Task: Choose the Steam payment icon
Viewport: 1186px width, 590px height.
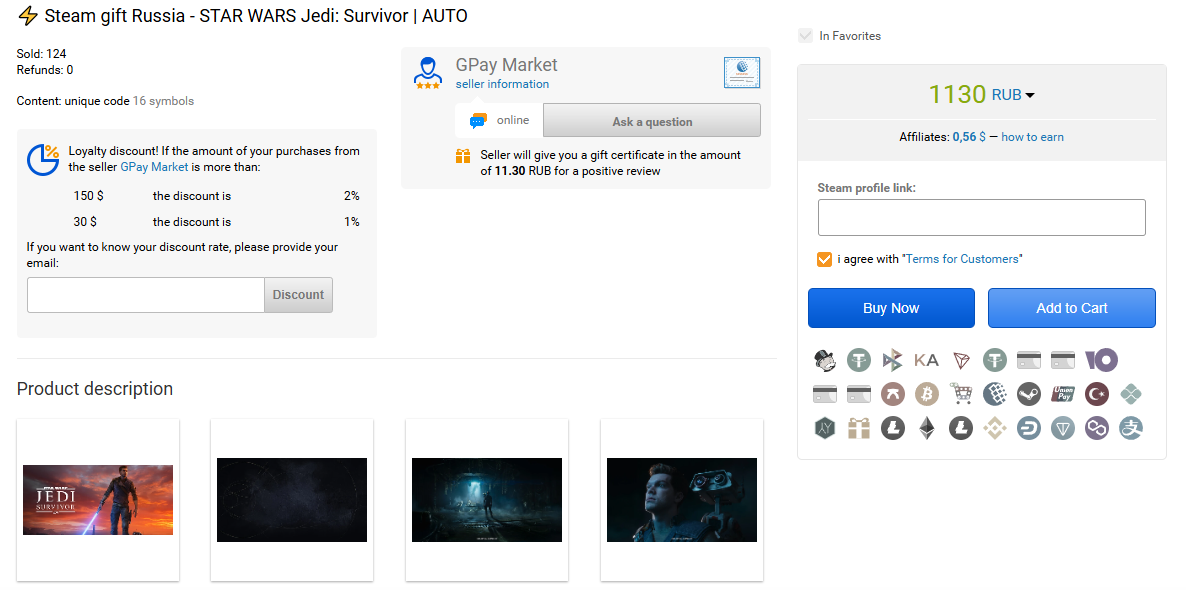Action: click(x=1029, y=394)
